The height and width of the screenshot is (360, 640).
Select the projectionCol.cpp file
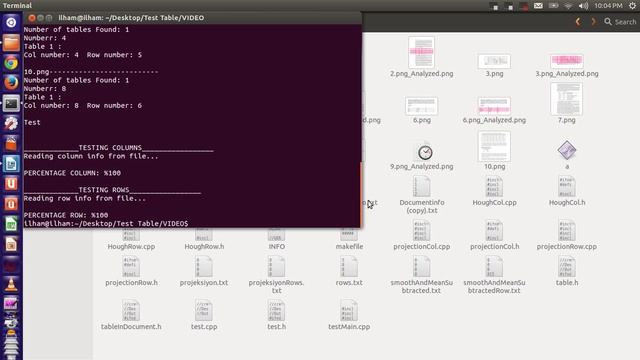(422, 236)
